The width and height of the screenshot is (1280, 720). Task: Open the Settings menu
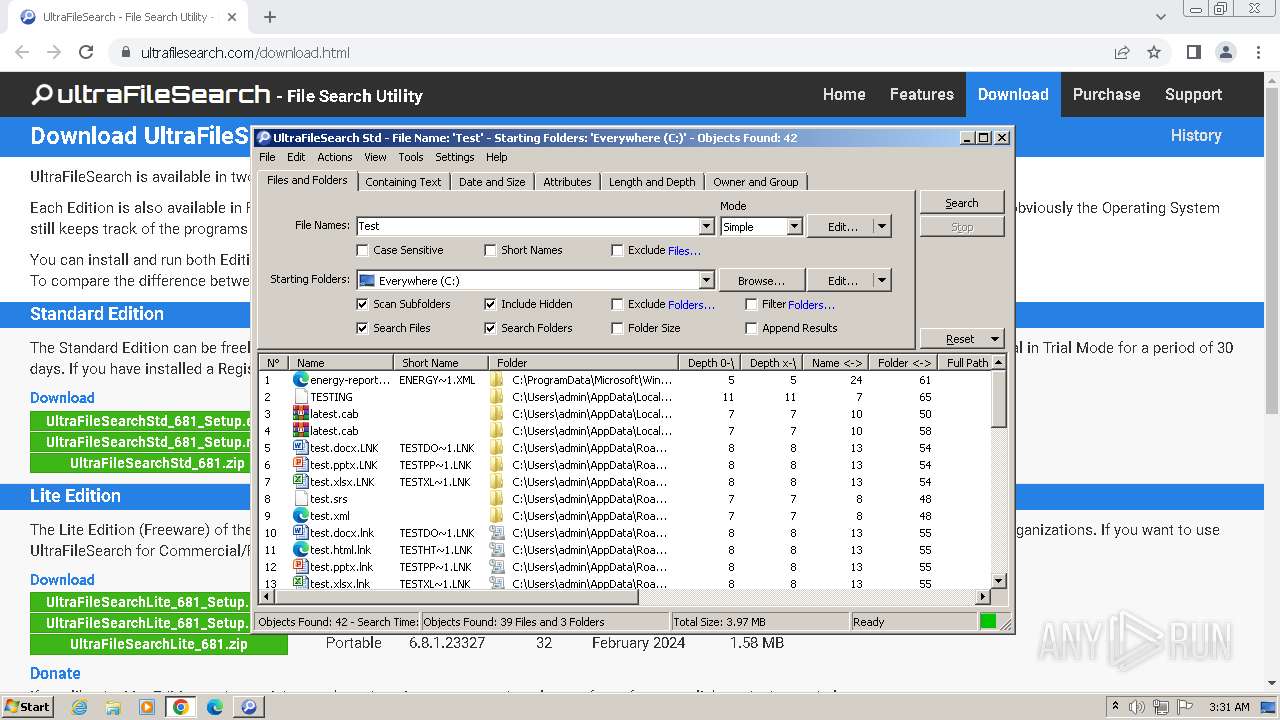[455, 157]
